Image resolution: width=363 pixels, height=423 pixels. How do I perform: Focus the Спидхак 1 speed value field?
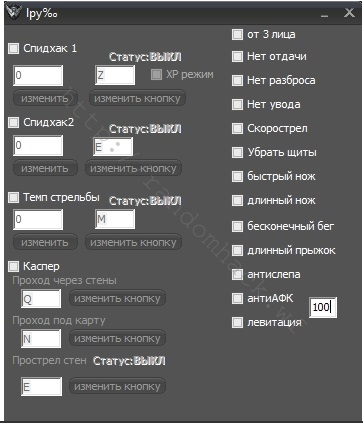point(38,75)
